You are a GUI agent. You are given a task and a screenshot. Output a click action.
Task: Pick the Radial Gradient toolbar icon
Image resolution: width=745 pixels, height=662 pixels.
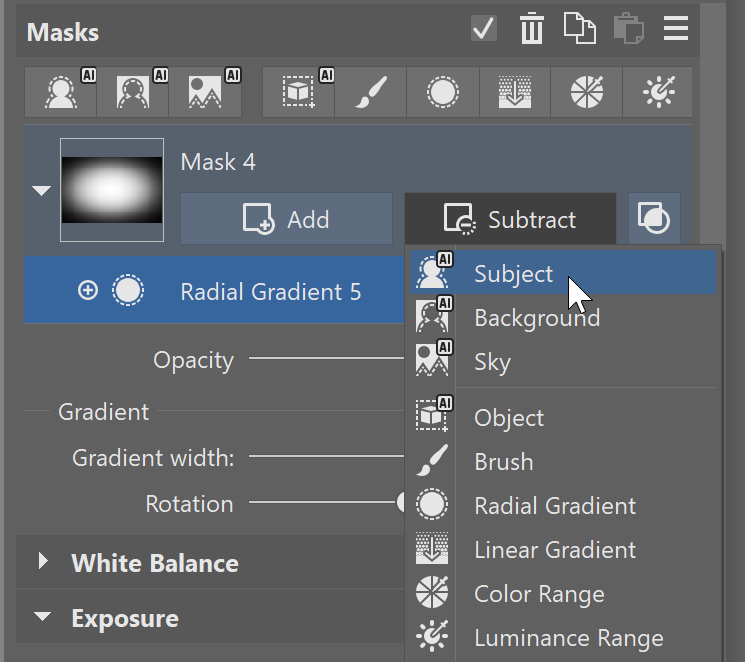[442, 93]
